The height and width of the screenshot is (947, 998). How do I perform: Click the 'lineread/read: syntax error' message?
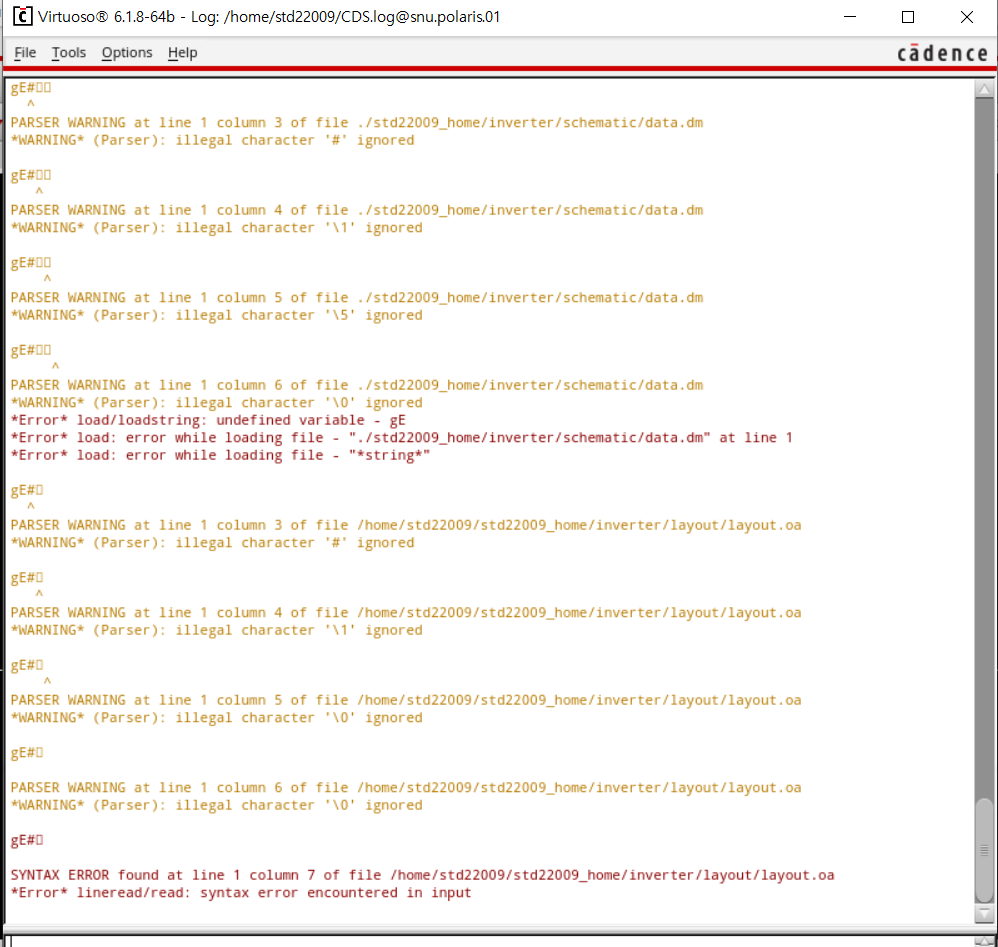click(240, 892)
